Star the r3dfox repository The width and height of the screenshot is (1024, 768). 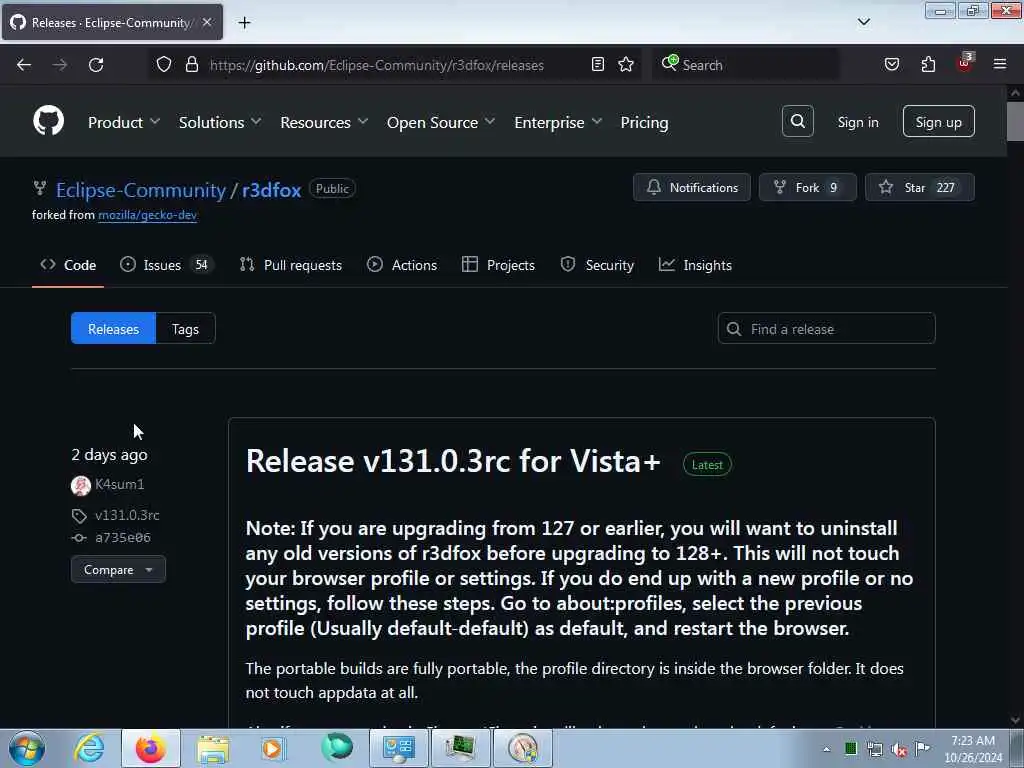point(920,187)
